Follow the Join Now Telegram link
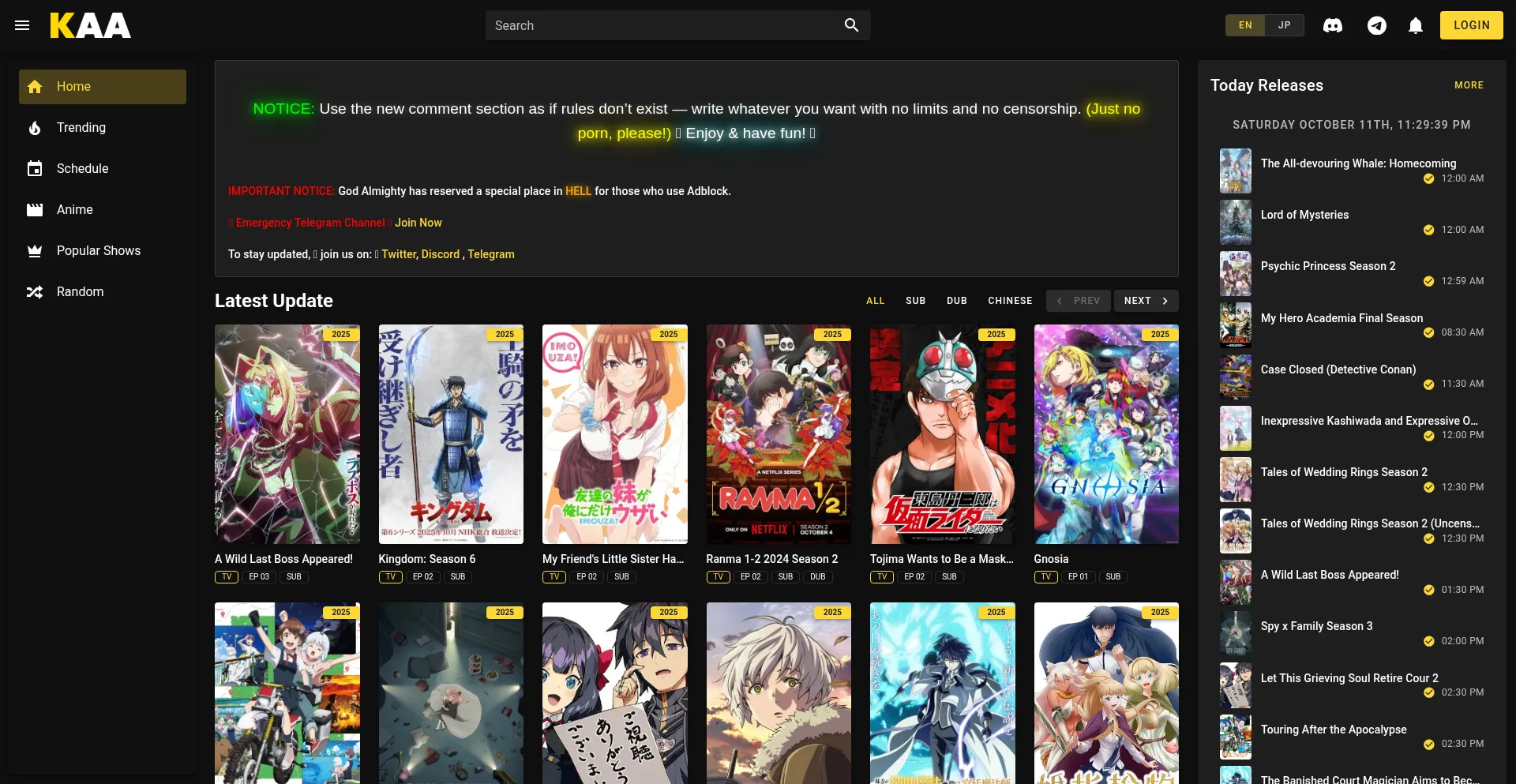Viewport: 1516px width, 784px height. click(418, 223)
